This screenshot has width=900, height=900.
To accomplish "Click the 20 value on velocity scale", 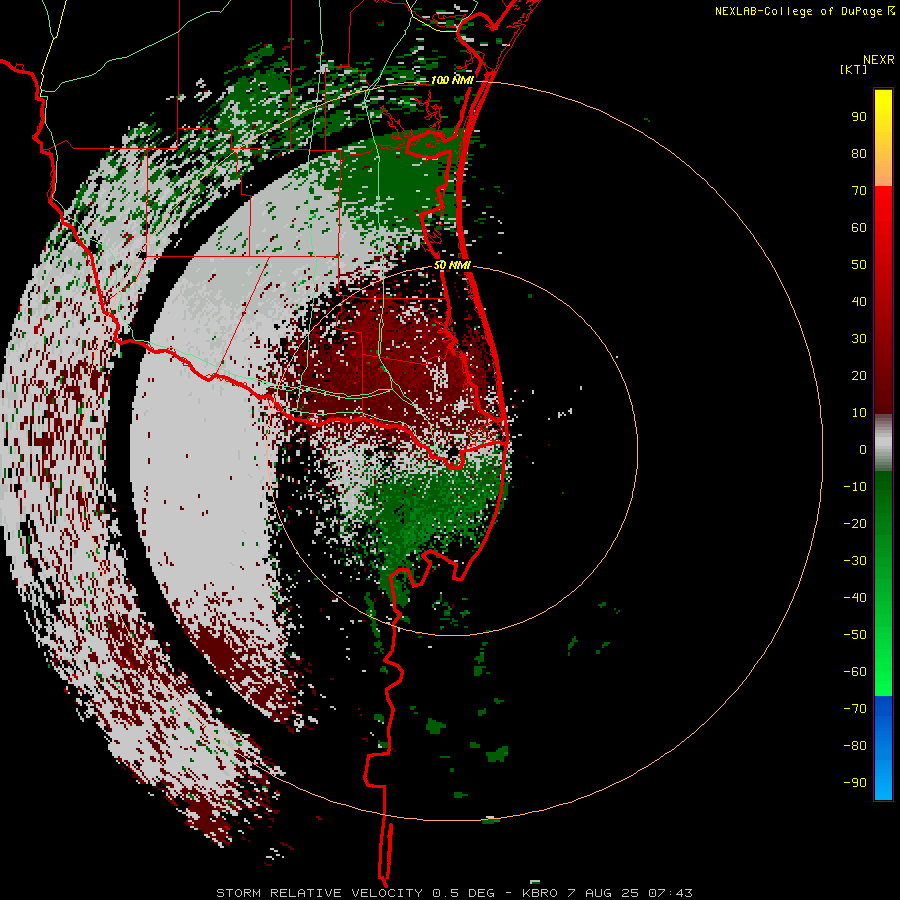I will pos(859,375).
